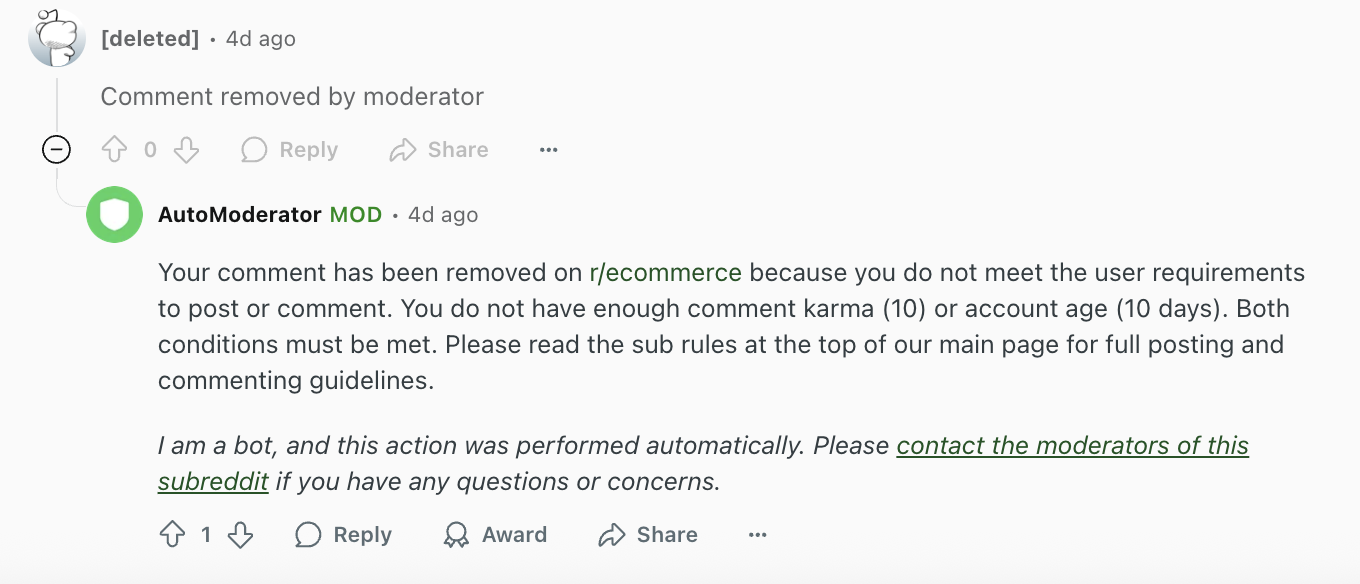
Task: Share the AutoModerator comment
Action: (646, 534)
